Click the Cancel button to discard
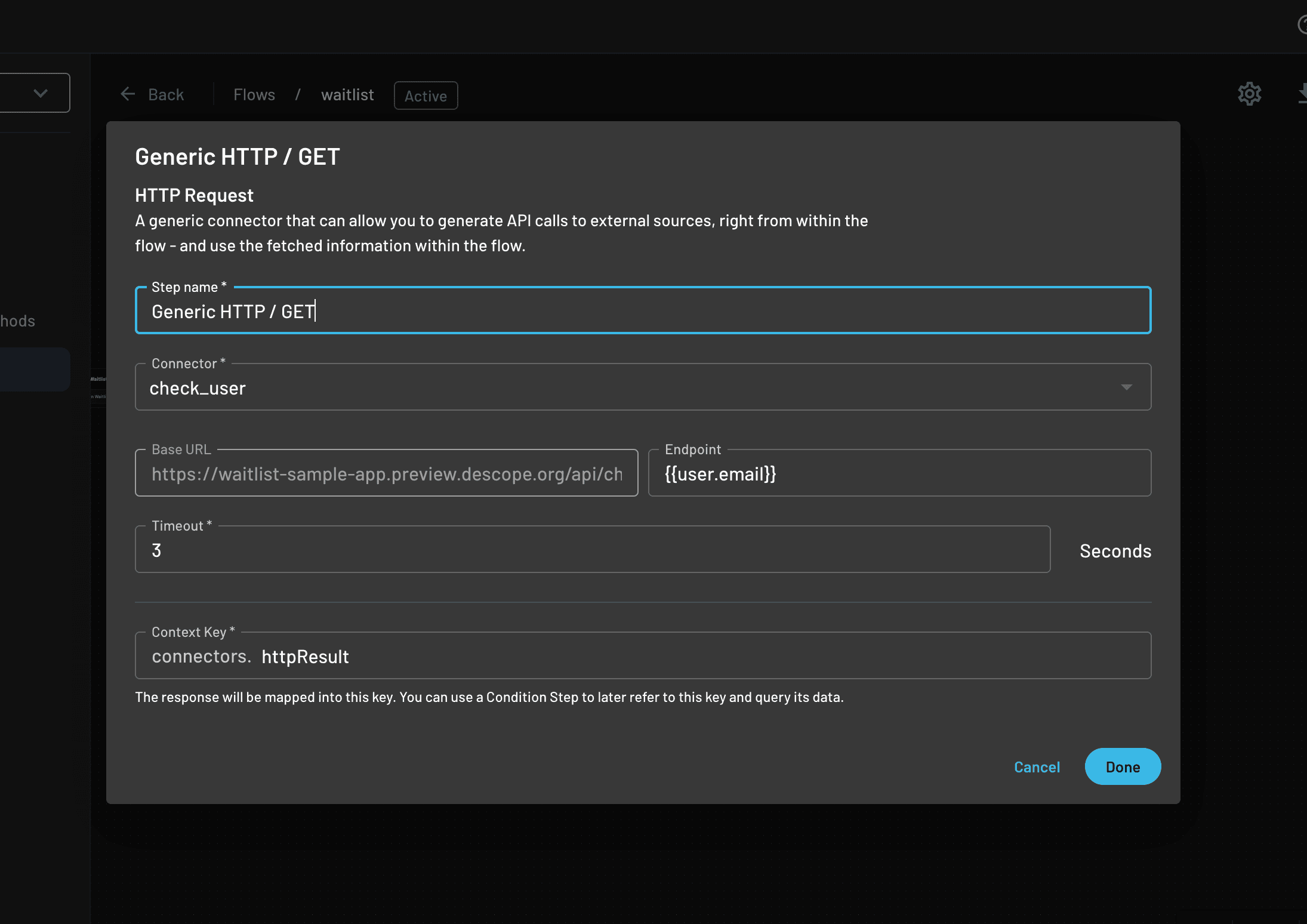 pos(1037,766)
